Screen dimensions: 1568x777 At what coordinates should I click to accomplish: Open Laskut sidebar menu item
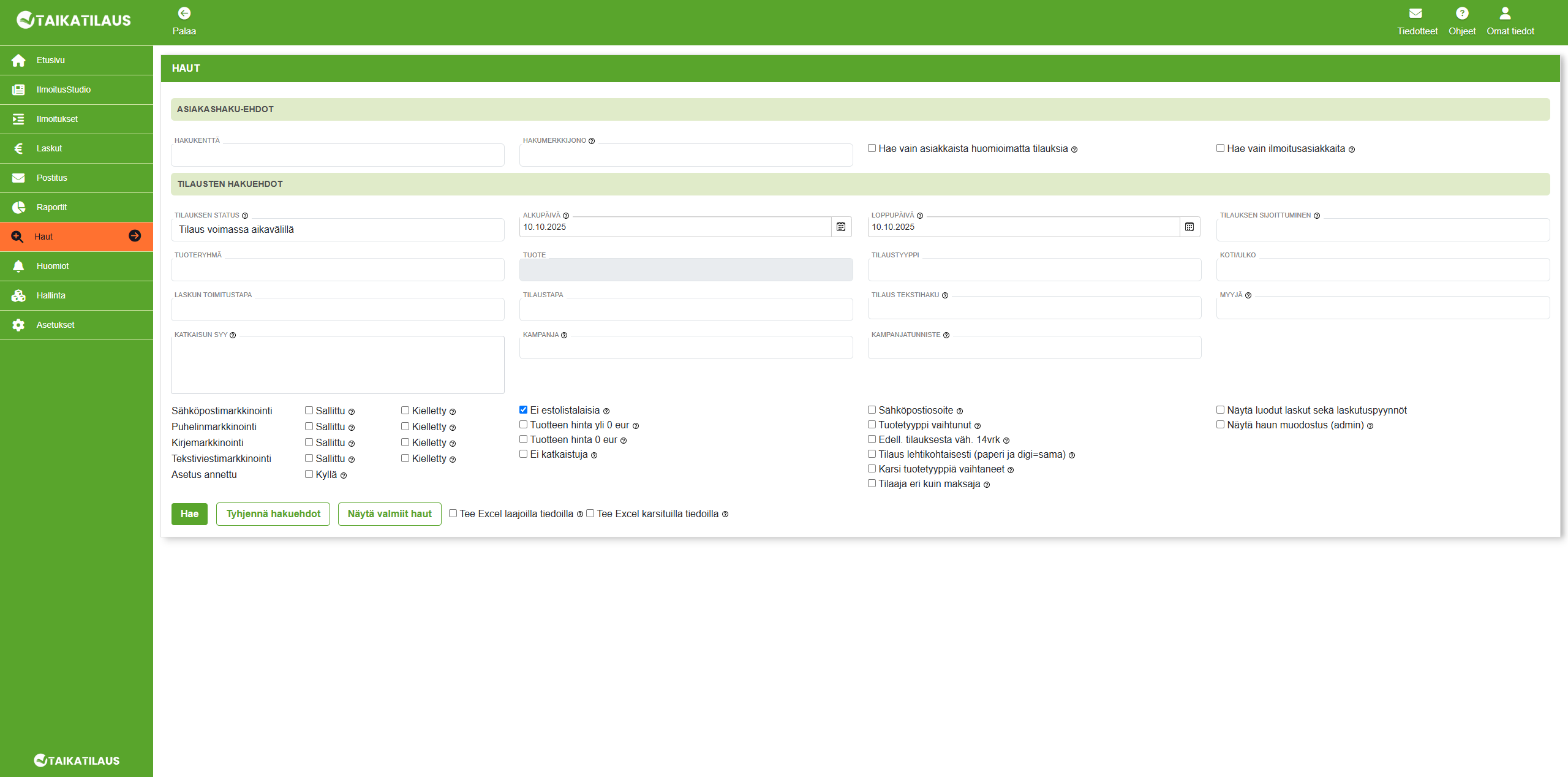pos(49,148)
